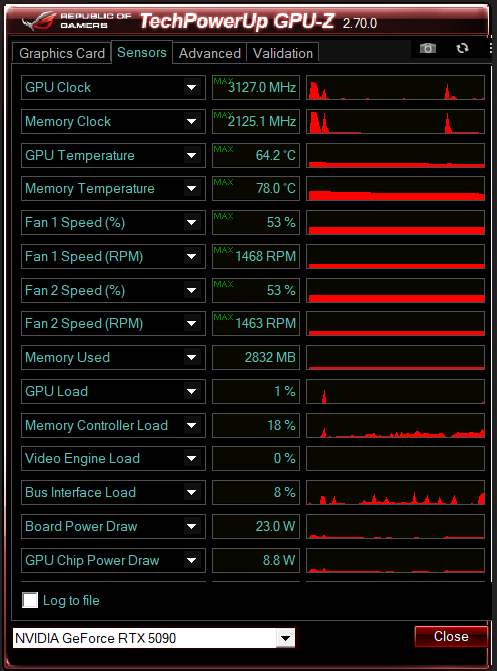Click the GPU Clock 3127.0 MHz value
Screen dimensions: 497x671
256,87
